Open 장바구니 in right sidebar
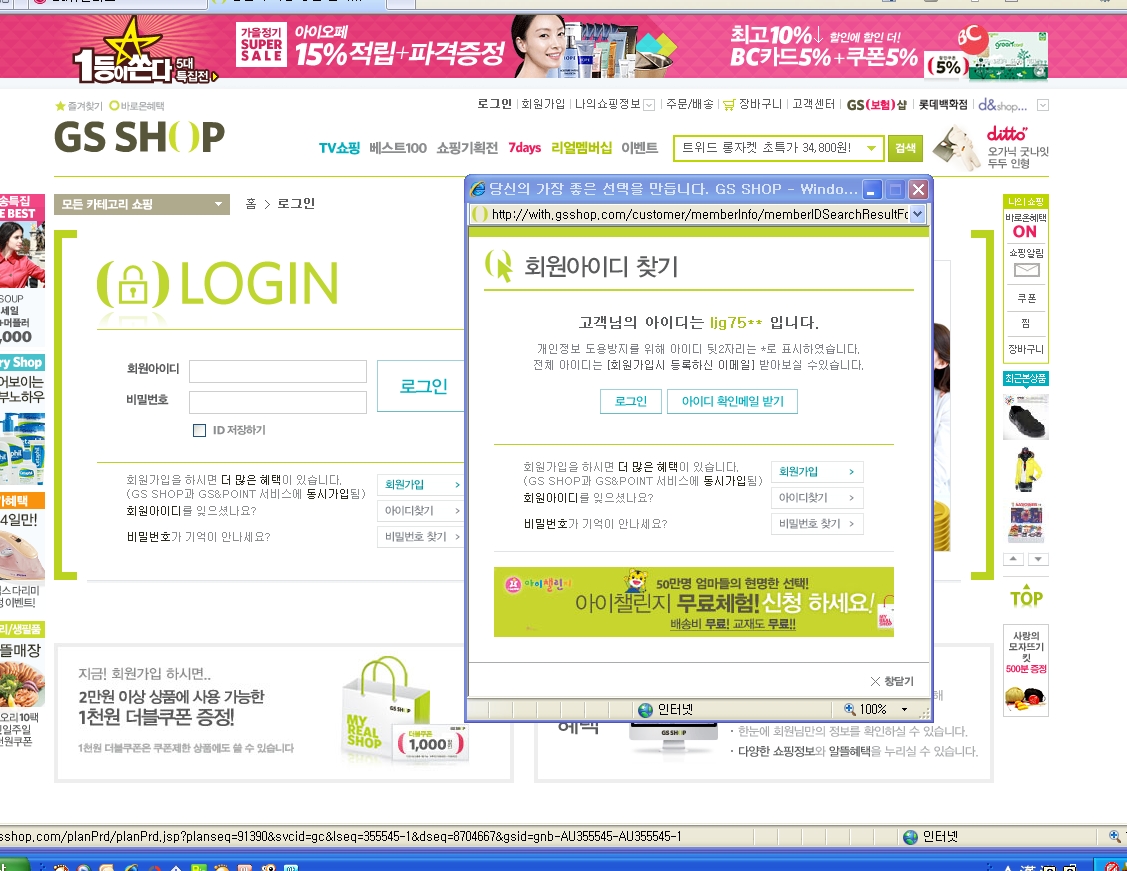The width and height of the screenshot is (1127, 871). [x=1026, y=349]
